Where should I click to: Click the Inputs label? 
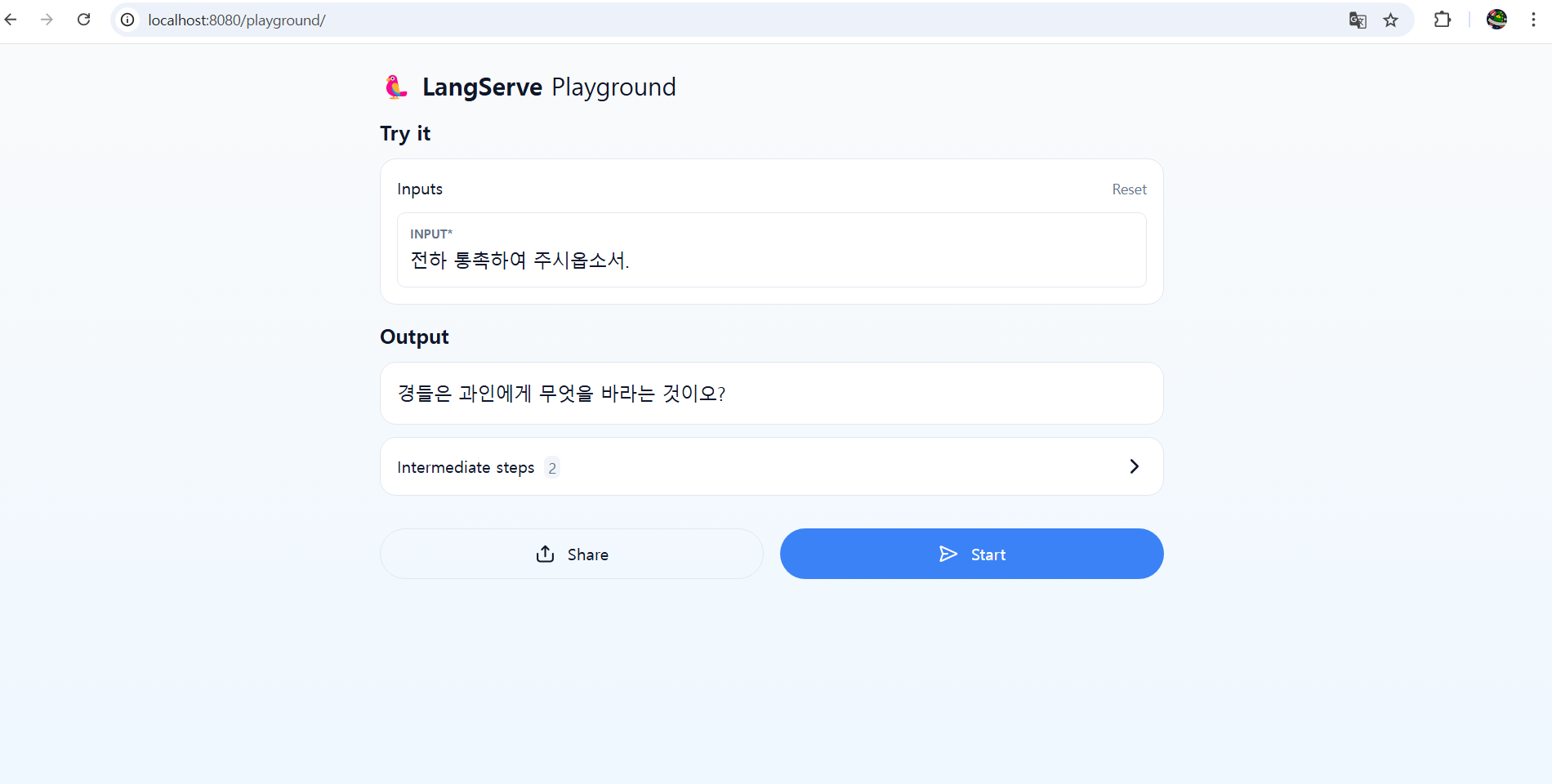[420, 189]
